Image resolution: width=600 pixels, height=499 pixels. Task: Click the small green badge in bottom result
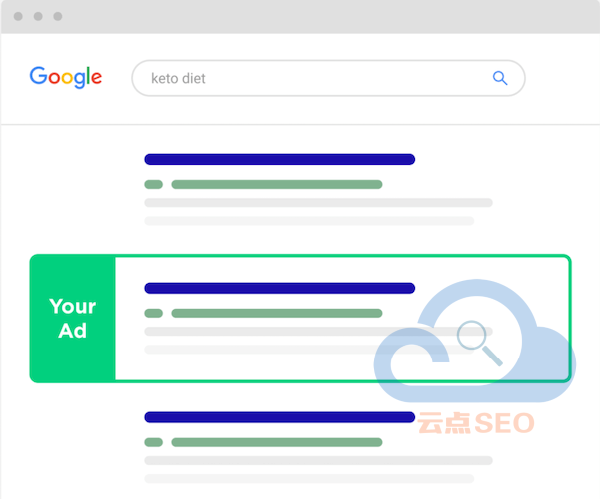pos(153,442)
